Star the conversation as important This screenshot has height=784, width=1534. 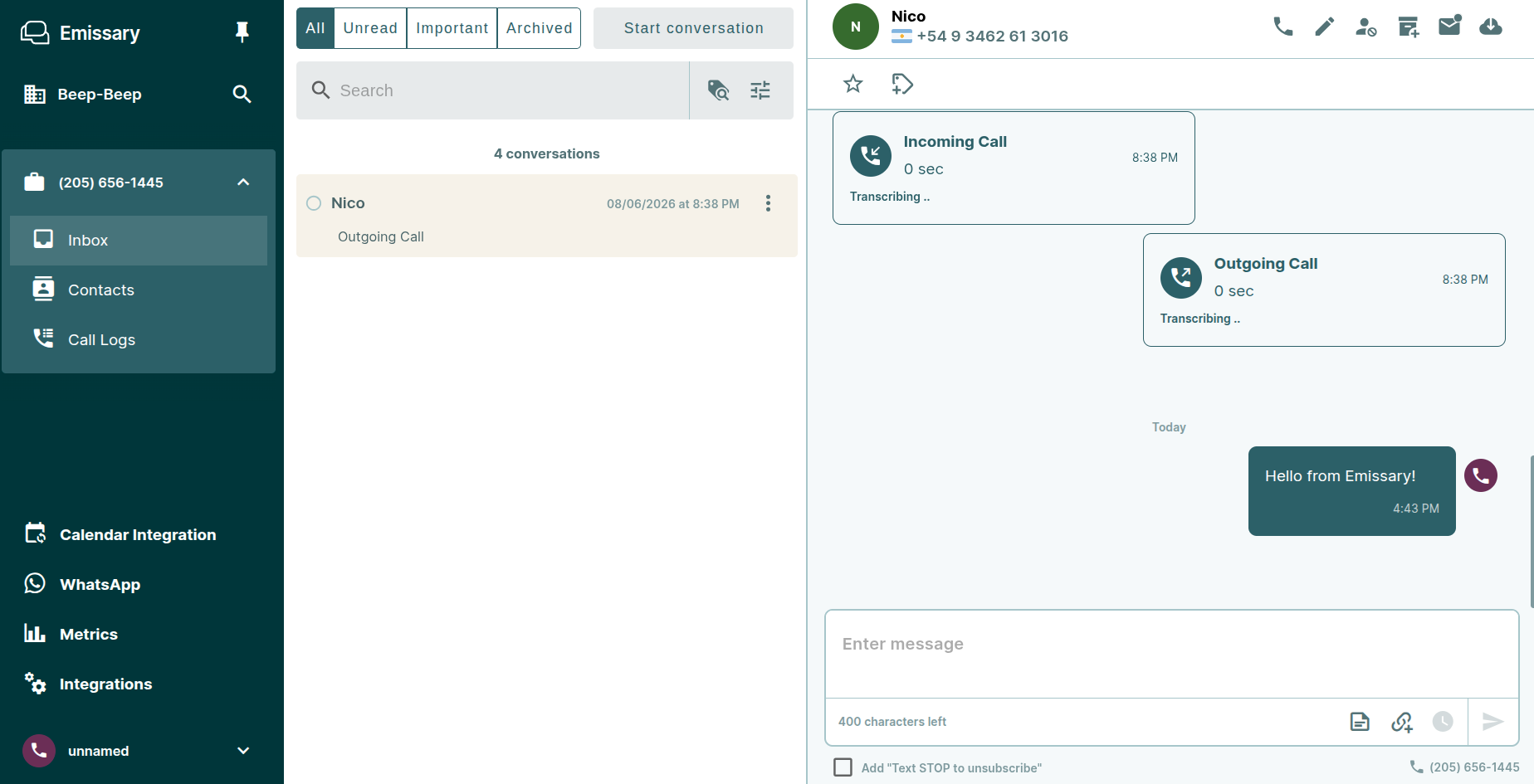point(853,84)
